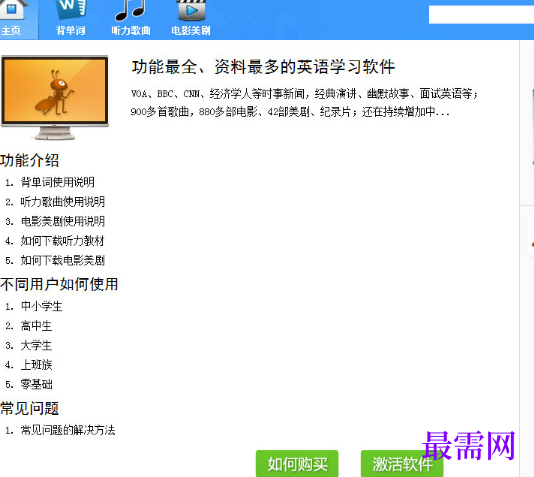Open 电影美剧使用说明 link

coord(63,221)
